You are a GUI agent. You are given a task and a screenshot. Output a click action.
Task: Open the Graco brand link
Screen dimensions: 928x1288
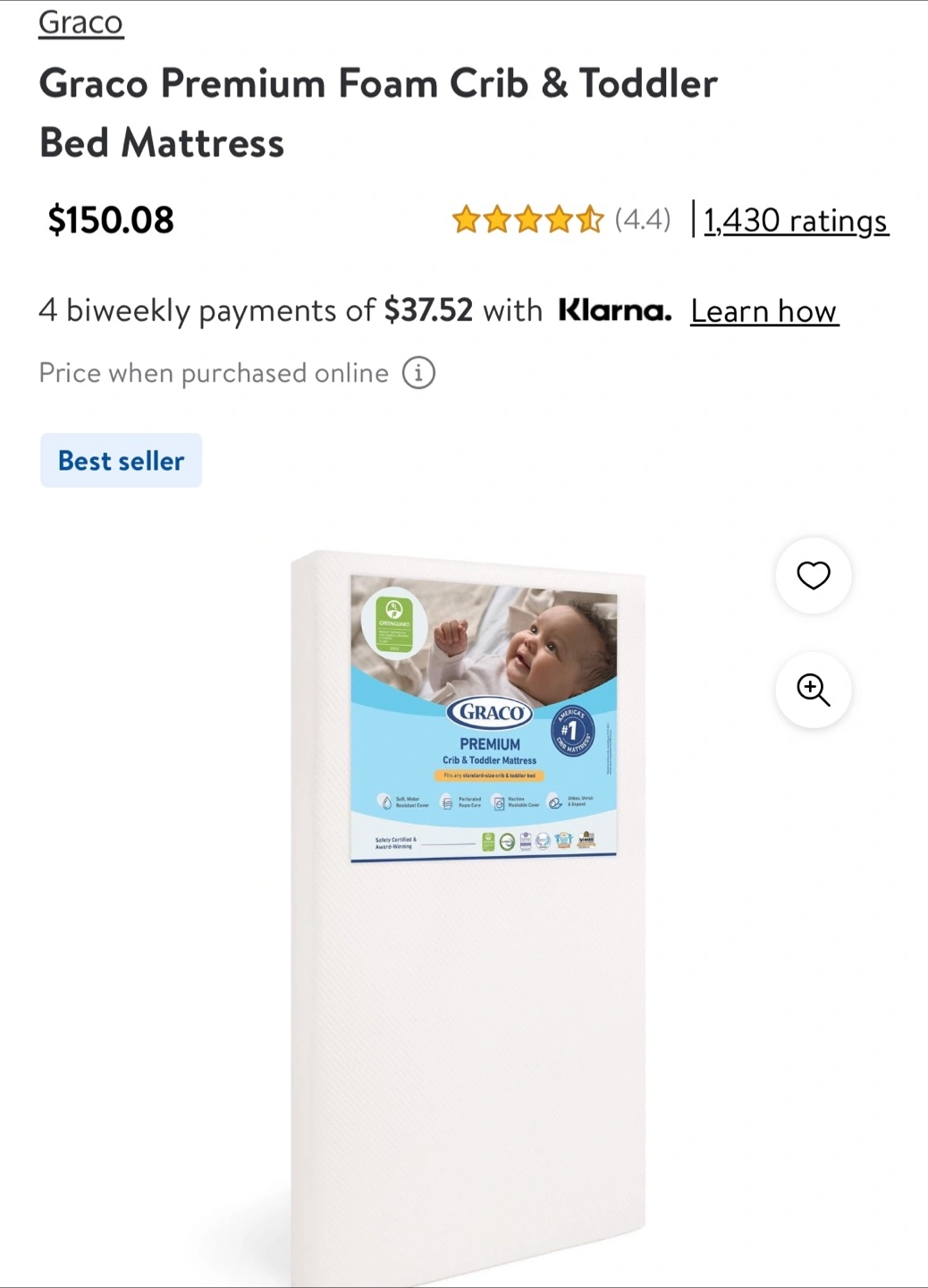(x=80, y=22)
